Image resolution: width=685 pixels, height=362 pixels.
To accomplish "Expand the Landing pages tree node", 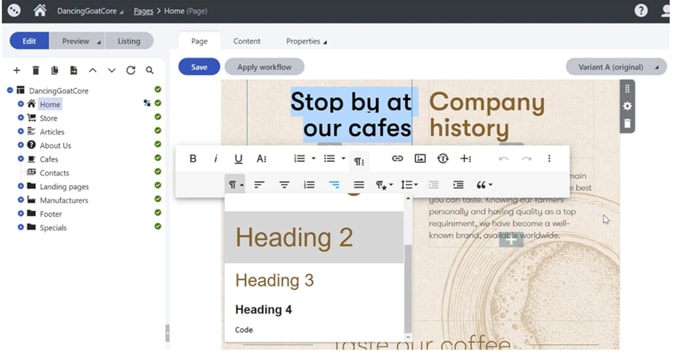I will coord(21,186).
